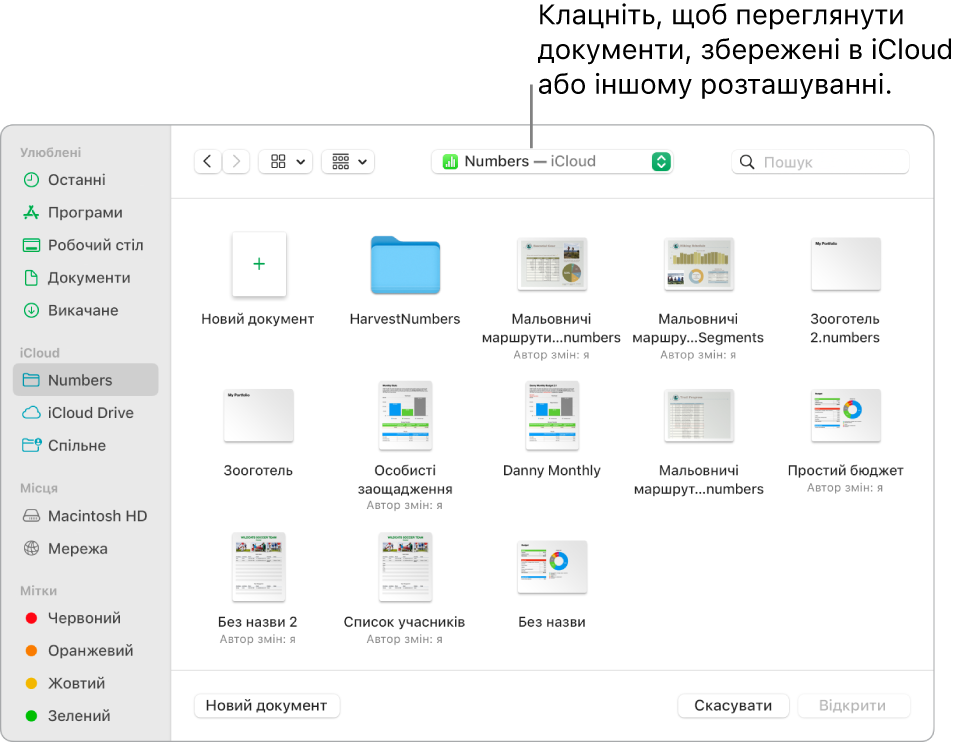The width and height of the screenshot is (972, 742).
Task: Click the yellow tag dot
Action: 31,683
